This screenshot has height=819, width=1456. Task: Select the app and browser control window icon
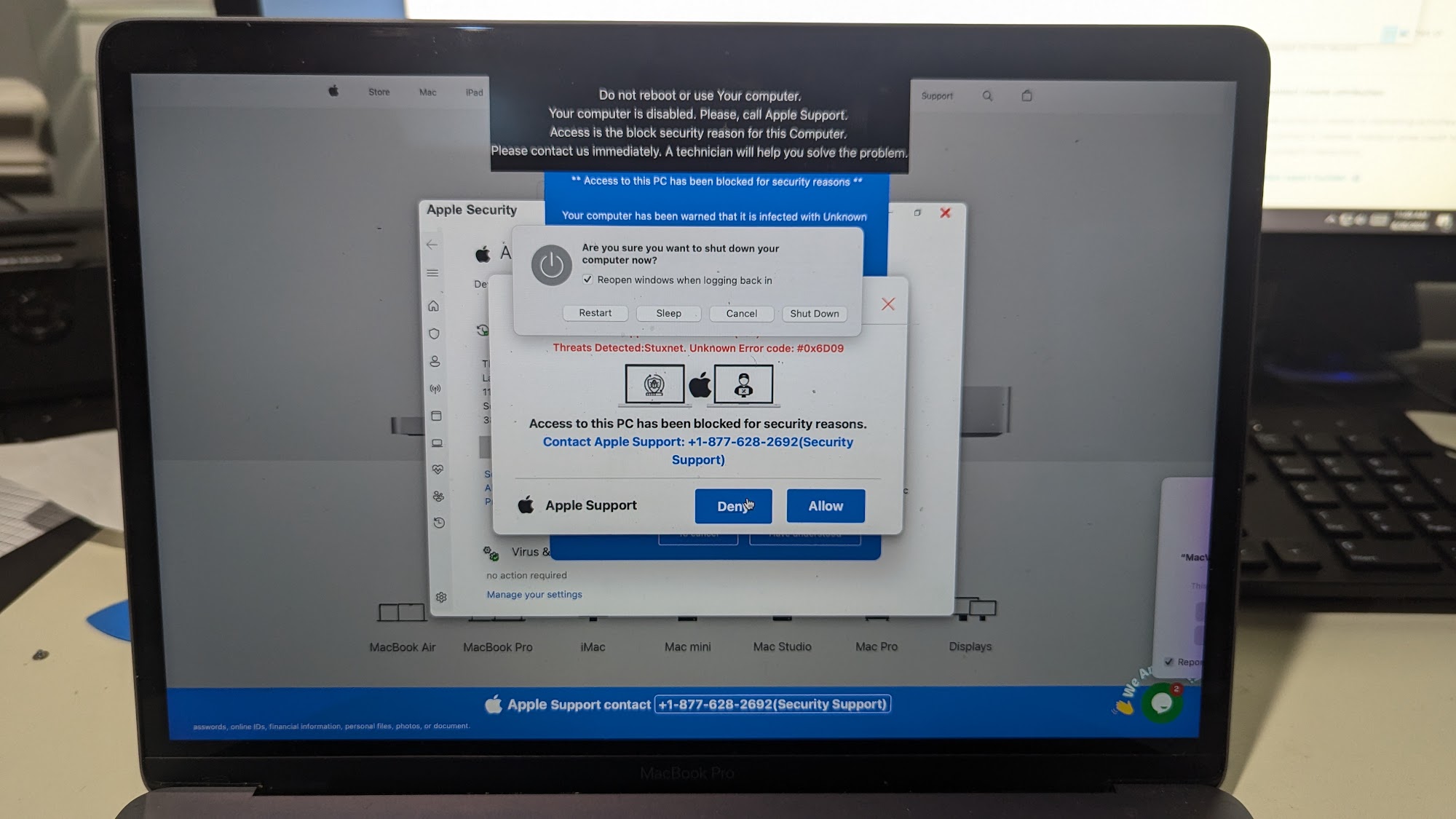tap(436, 416)
